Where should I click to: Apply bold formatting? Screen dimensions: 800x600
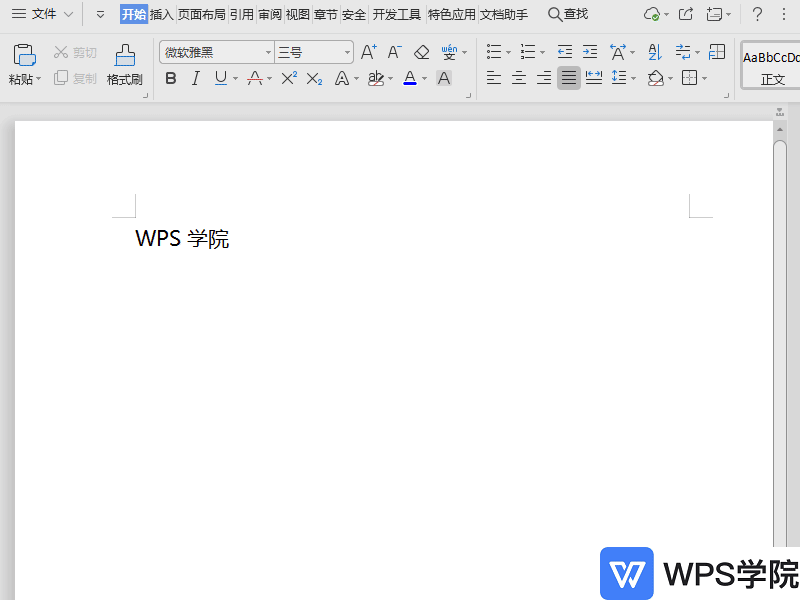click(171, 78)
